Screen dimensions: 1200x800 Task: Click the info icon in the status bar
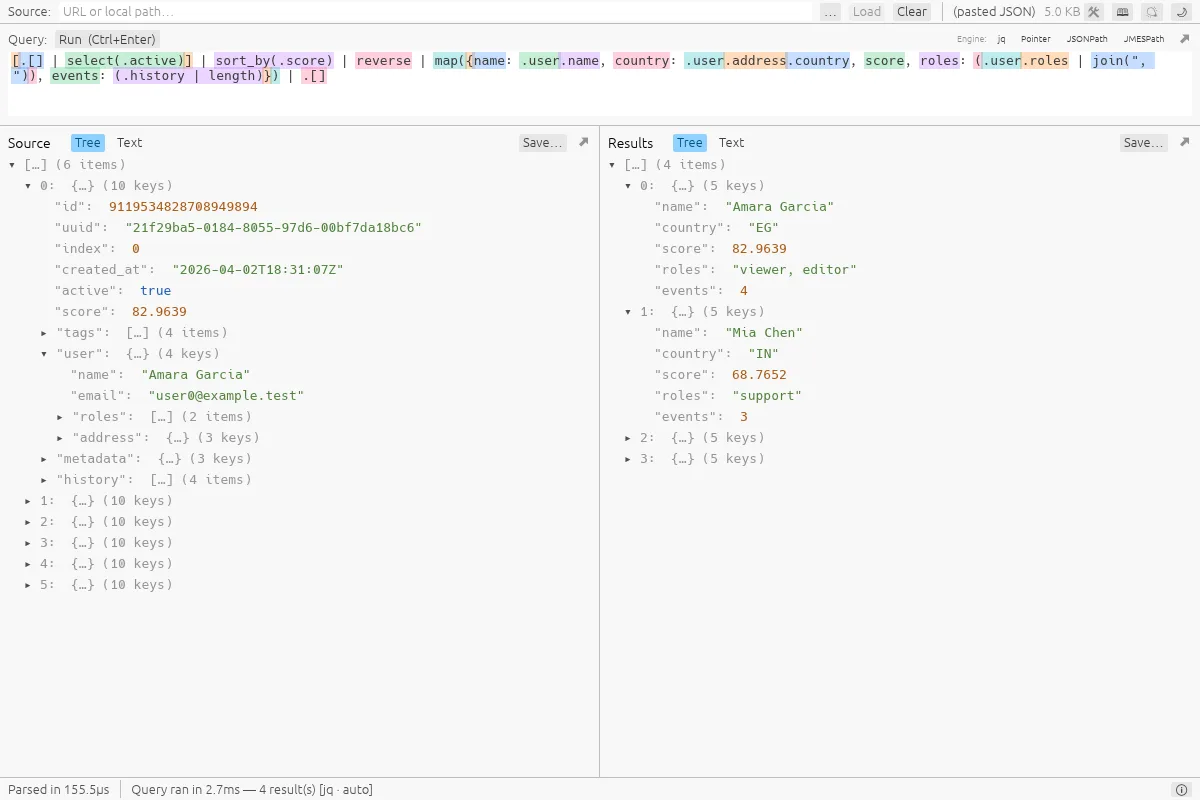[x=1180, y=790]
